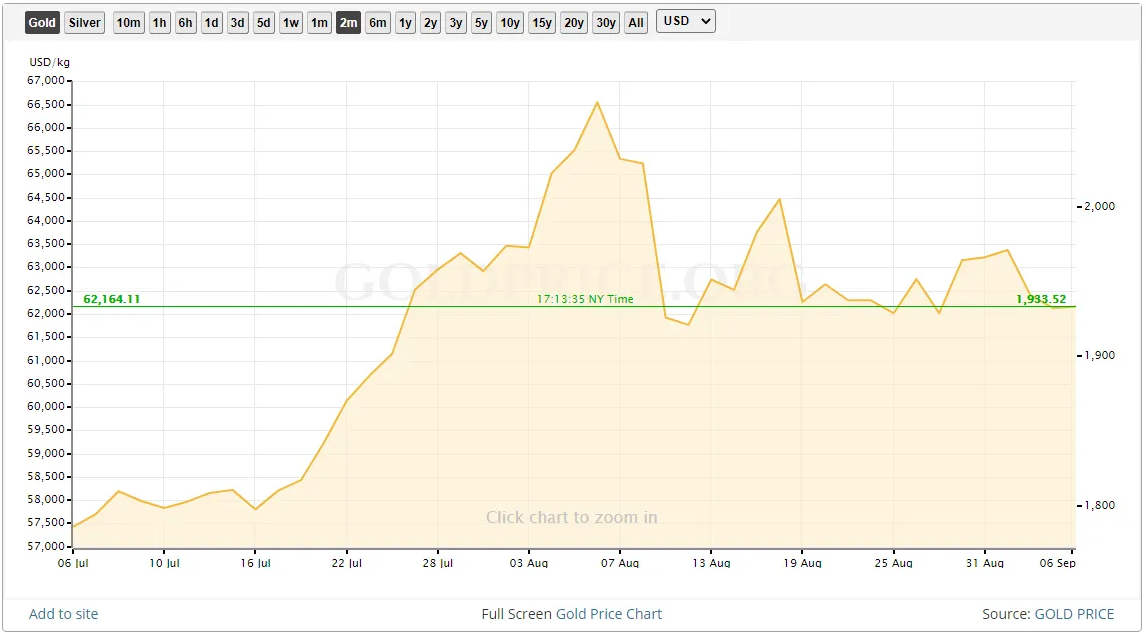1146x637 pixels.
Task: Select the 5y time range
Action: (x=482, y=23)
